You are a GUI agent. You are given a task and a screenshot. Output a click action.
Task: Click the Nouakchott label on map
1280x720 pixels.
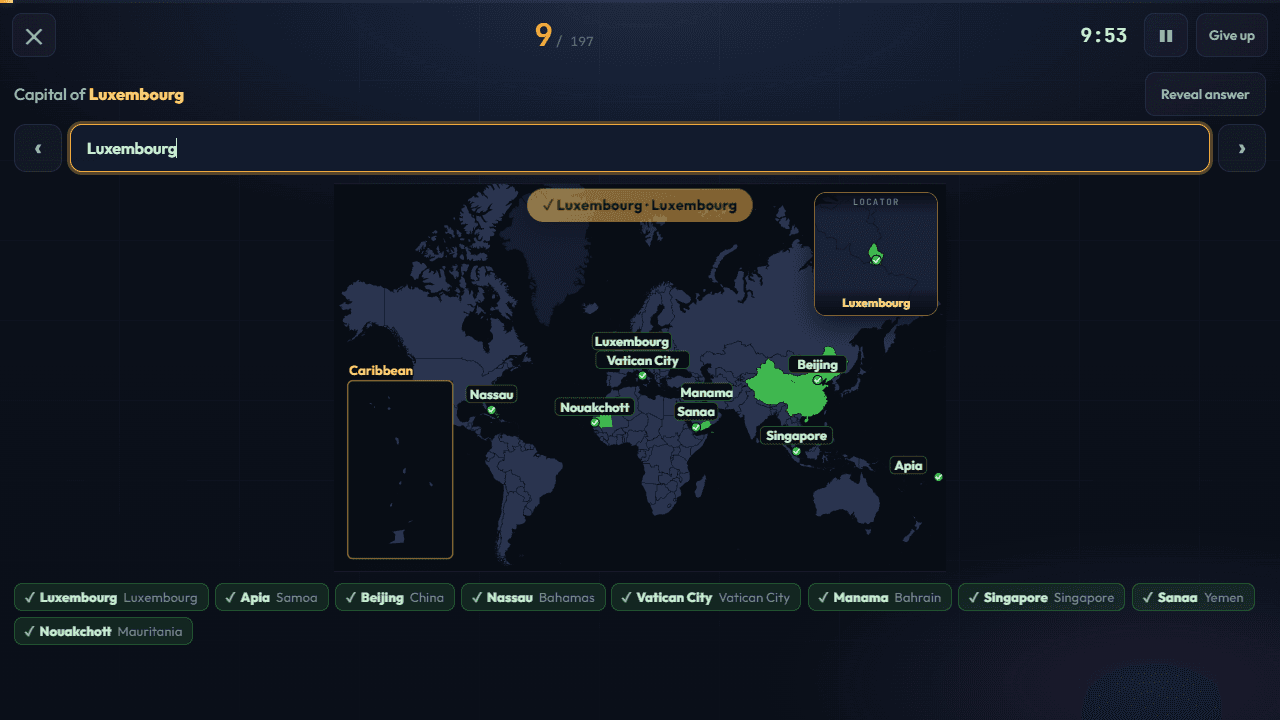click(x=595, y=407)
